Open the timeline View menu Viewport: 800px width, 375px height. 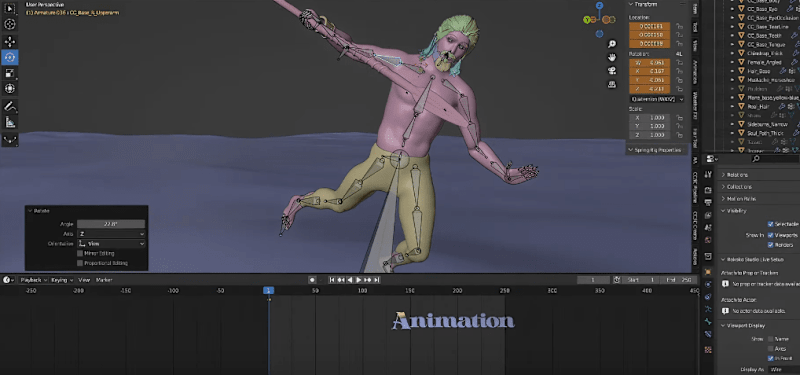tap(84, 280)
